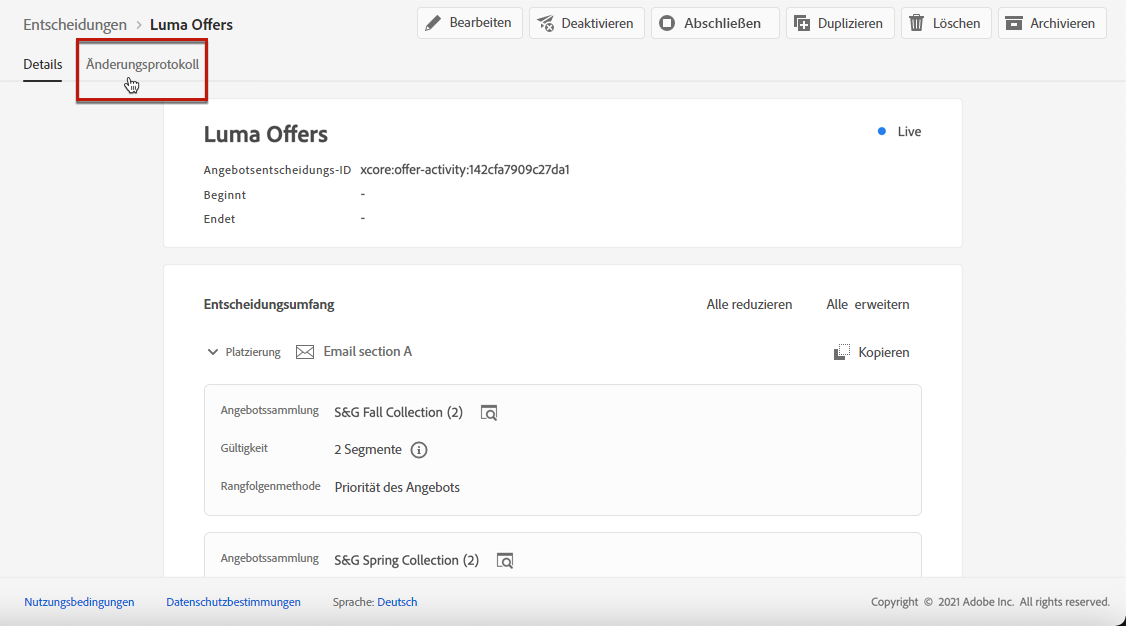Click the Bearbeiten pencil icon
The width and height of the screenshot is (1126, 626).
[434, 23]
